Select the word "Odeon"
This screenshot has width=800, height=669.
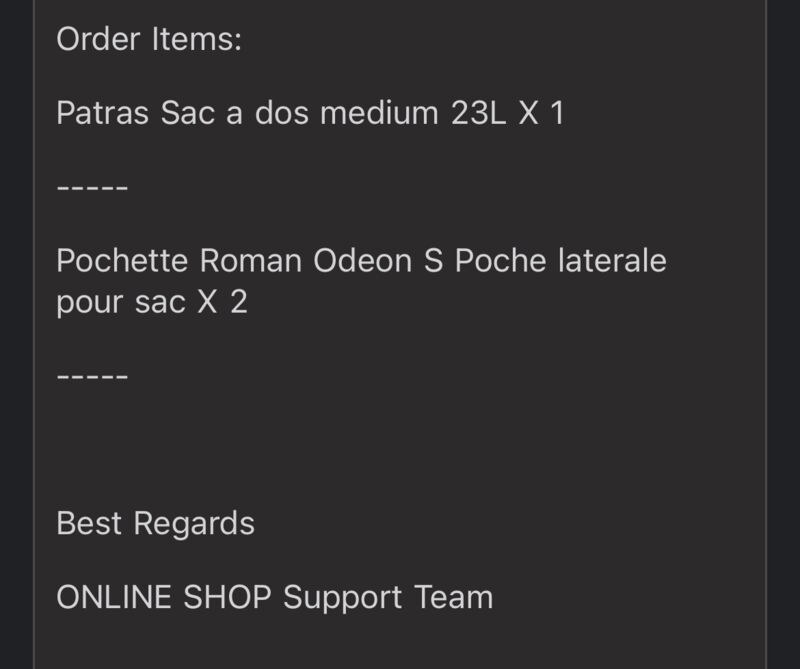click(x=362, y=261)
